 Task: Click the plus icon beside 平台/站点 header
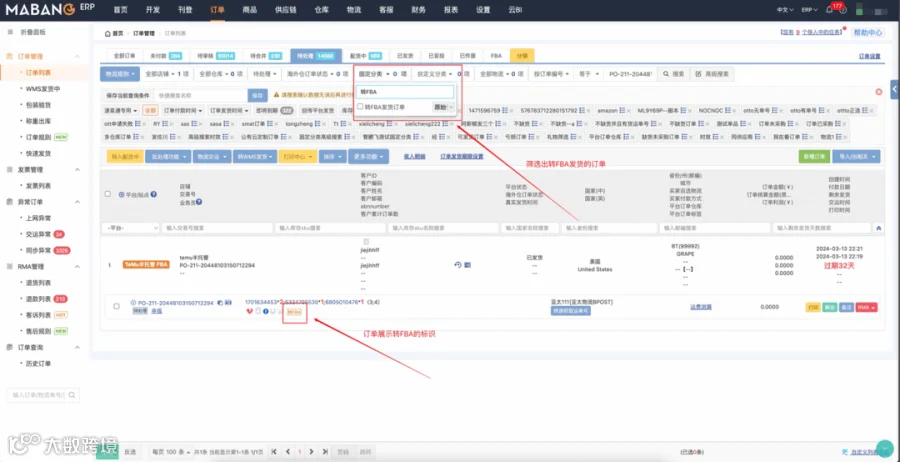(x=121, y=195)
